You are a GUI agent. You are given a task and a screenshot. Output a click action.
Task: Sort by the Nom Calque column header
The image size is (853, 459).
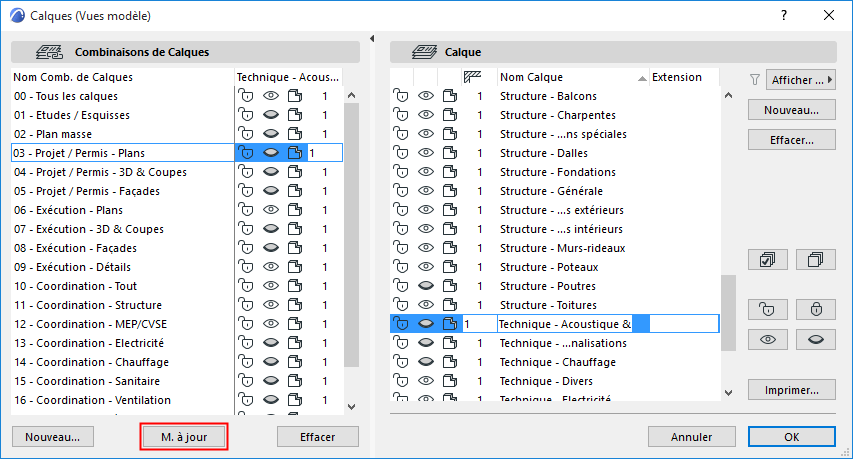click(x=573, y=77)
